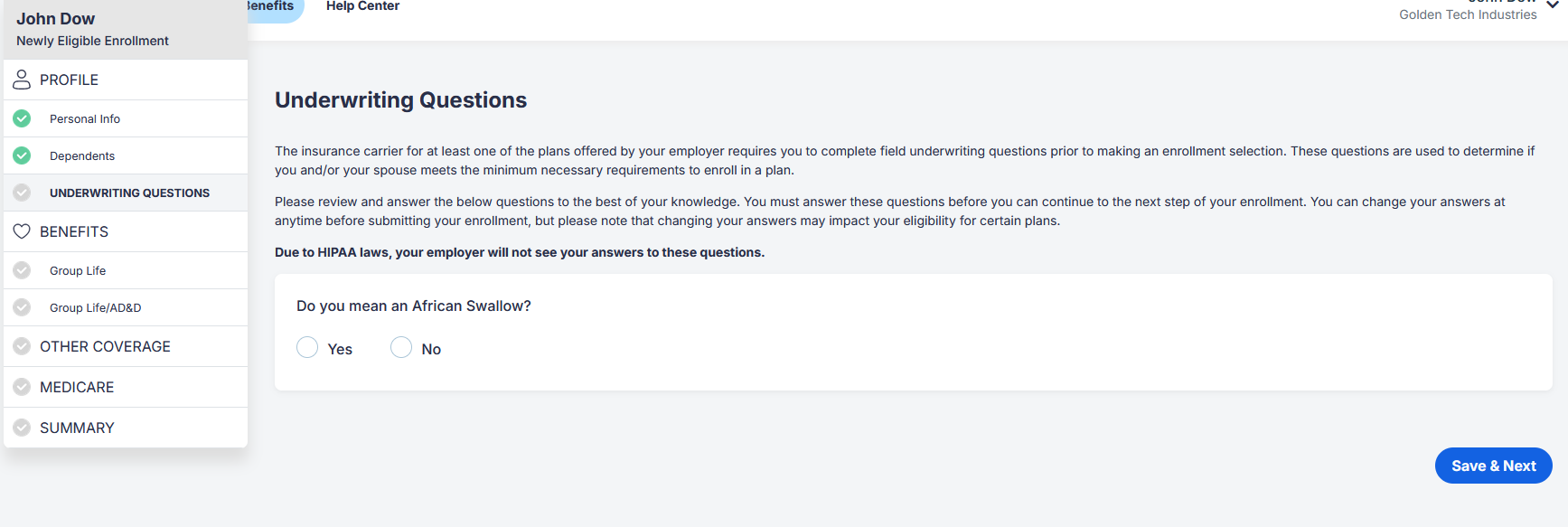Open Golden Tech Industries account menu
Viewport: 1568px width, 527px height.
click(x=1468, y=14)
